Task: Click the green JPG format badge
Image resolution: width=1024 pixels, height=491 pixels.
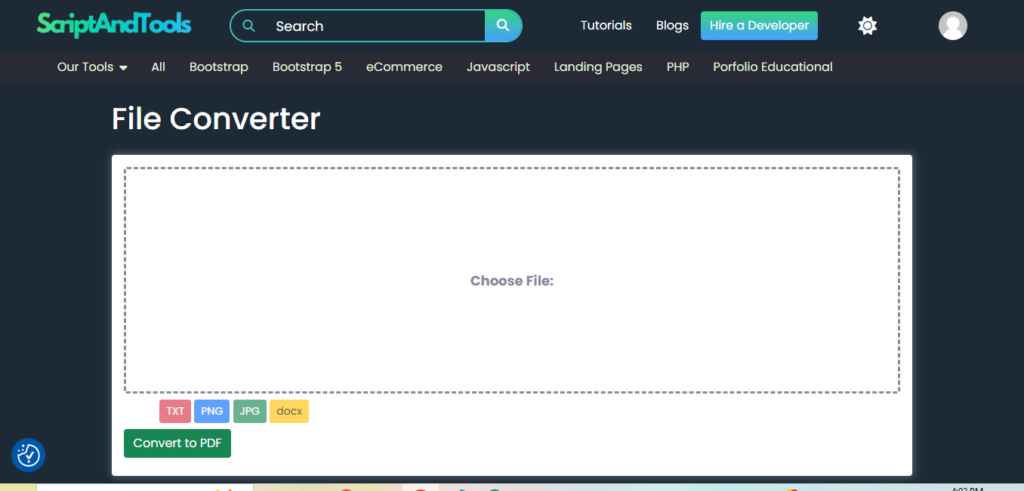Action: 249,411
